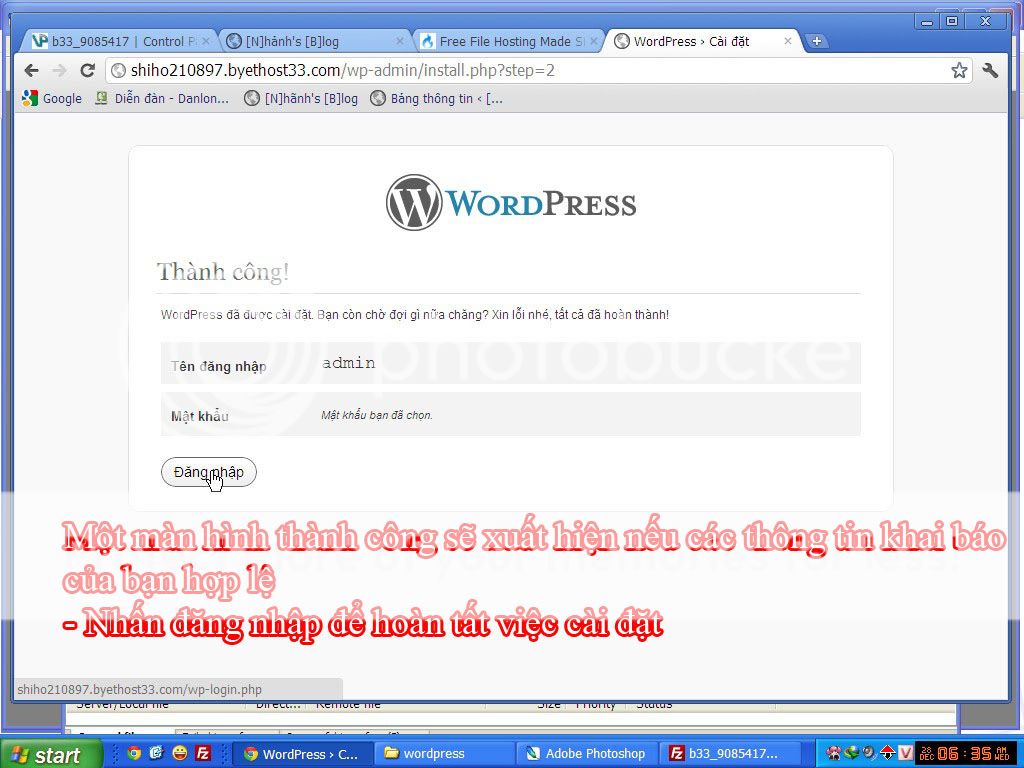Open the Chrome wrench settings menu
The height and width of the screenshot is (768, 1024).
(990, 71)
